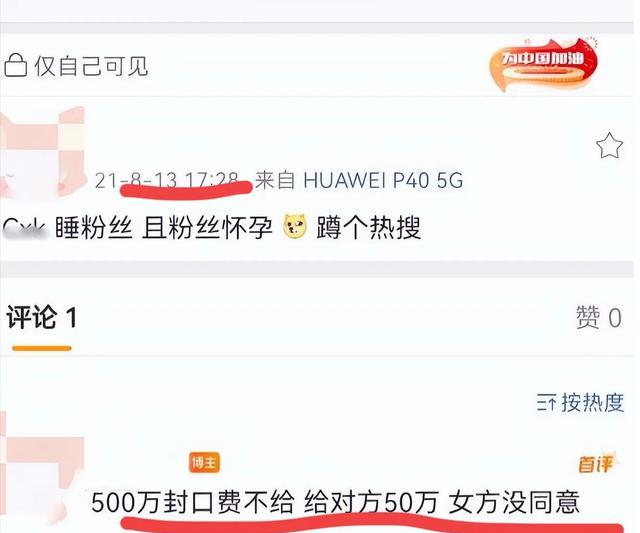Tap the orange indicator under 评论 tab
The height and width of the screenshot is (533, 640).
(x=42, y=348)
